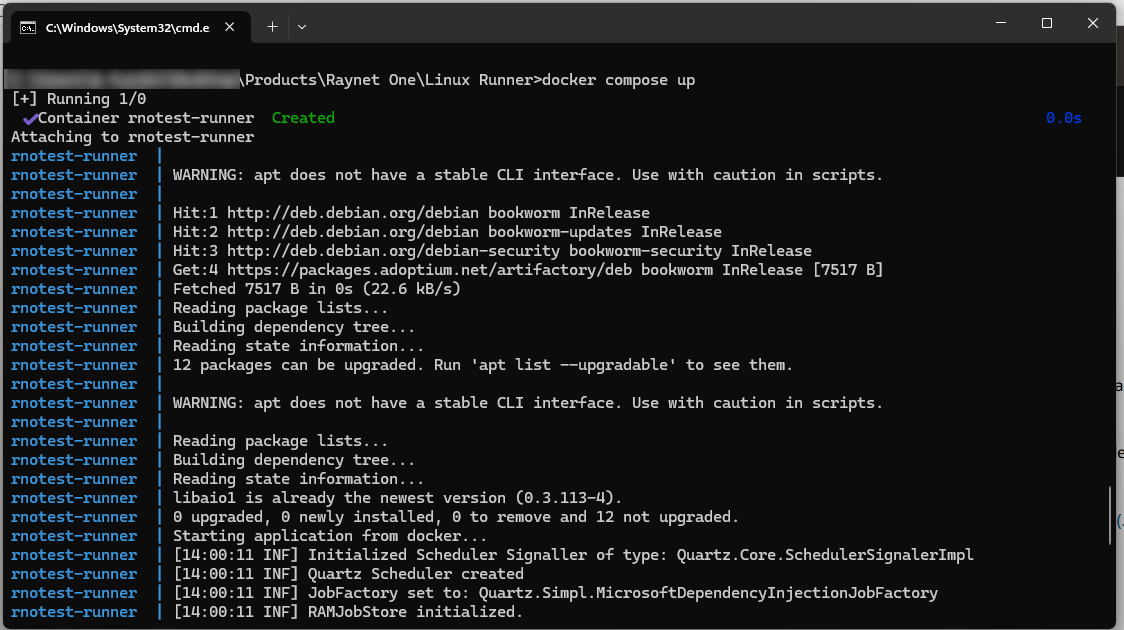The width and height of the screenshot is (1124, 630).
Task: Click the cmd icon in the tab
Action: pyautogui.click(x=29, y=27)
